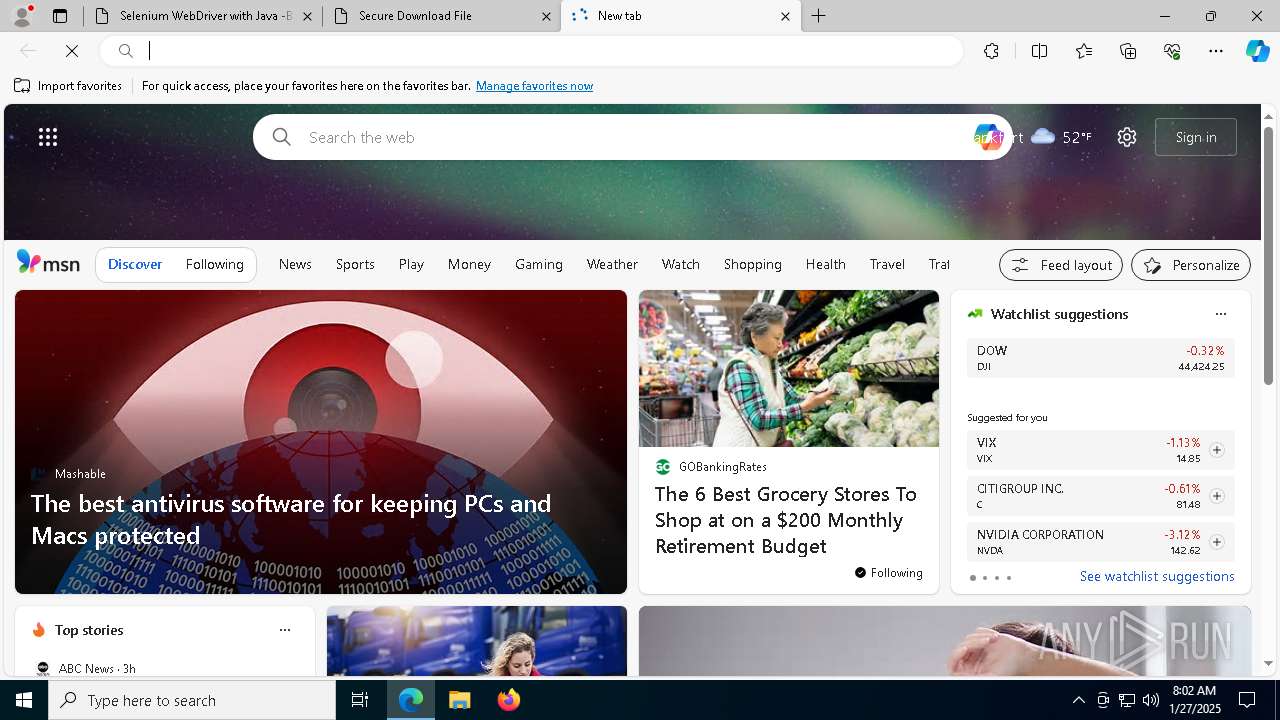
Task: Select the Following tab
Action: 214,264
